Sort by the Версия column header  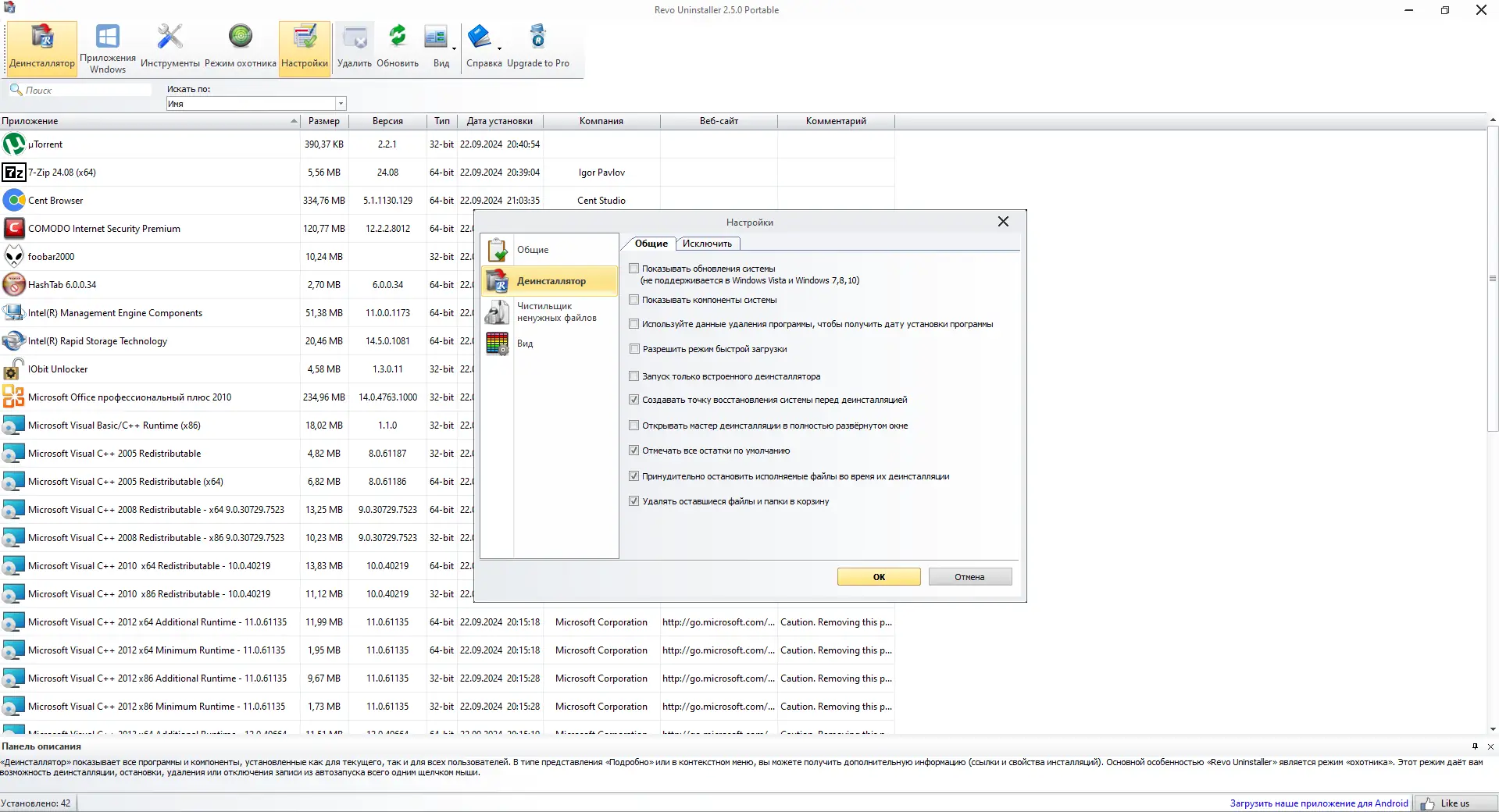pos(387,121)
